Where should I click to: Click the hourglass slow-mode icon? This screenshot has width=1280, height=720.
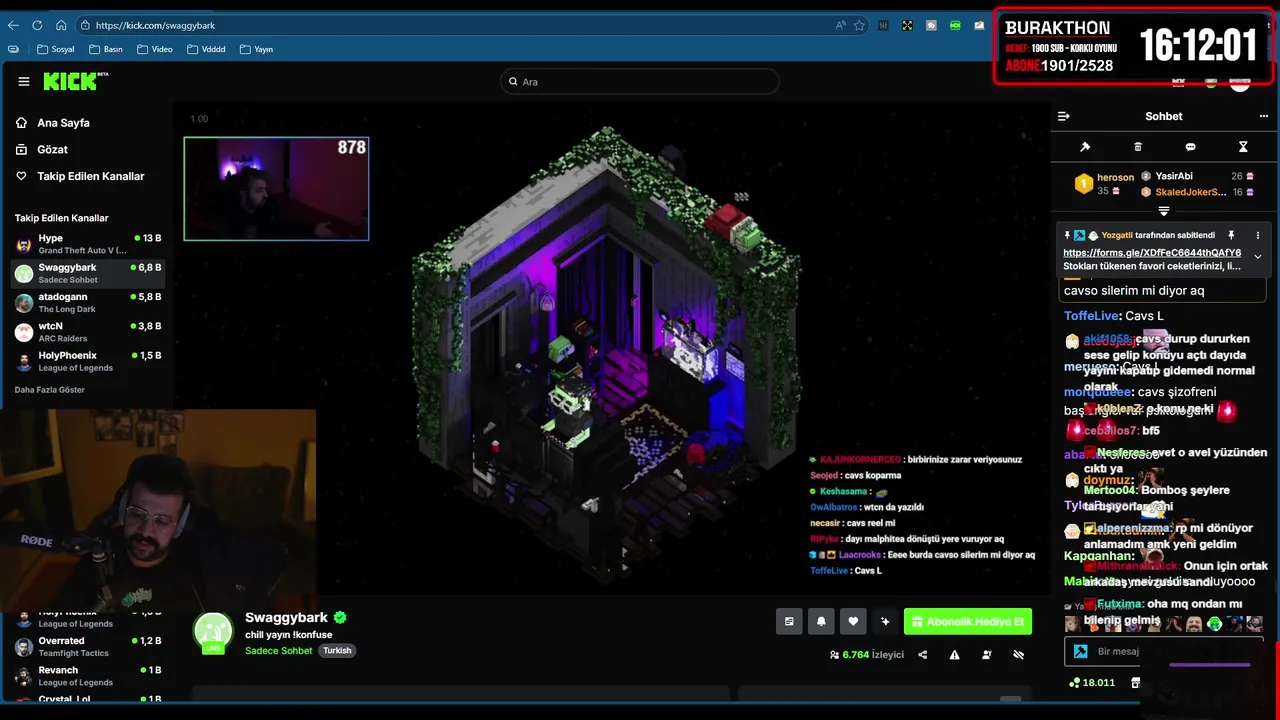[x=1243, y=147]
